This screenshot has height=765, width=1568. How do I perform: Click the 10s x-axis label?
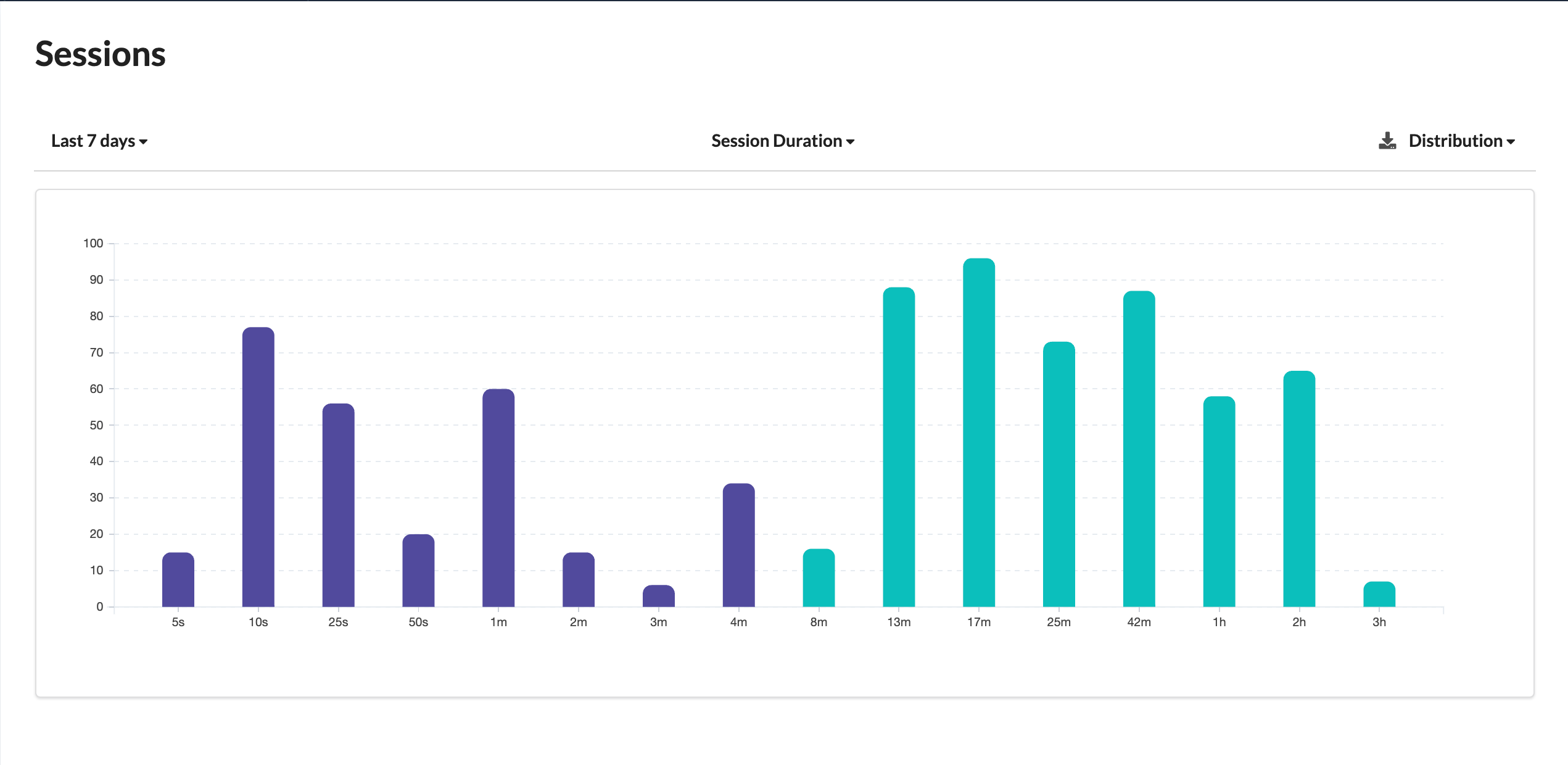pos(258,622)
